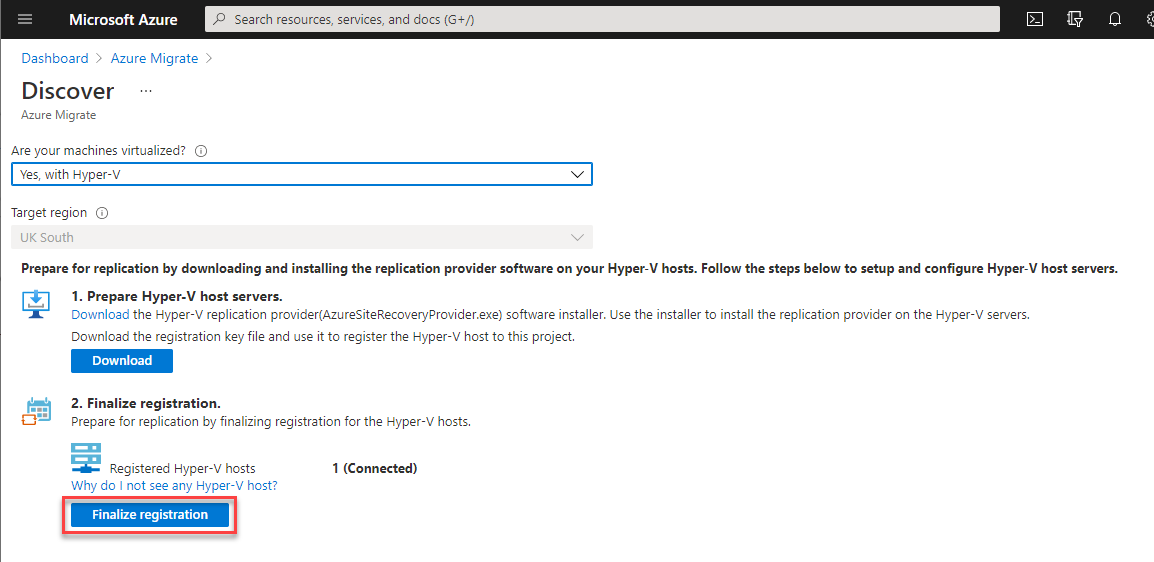Click the Registered Hyper-V hosts server icon
1154x562 pixels.
point(85,458)
